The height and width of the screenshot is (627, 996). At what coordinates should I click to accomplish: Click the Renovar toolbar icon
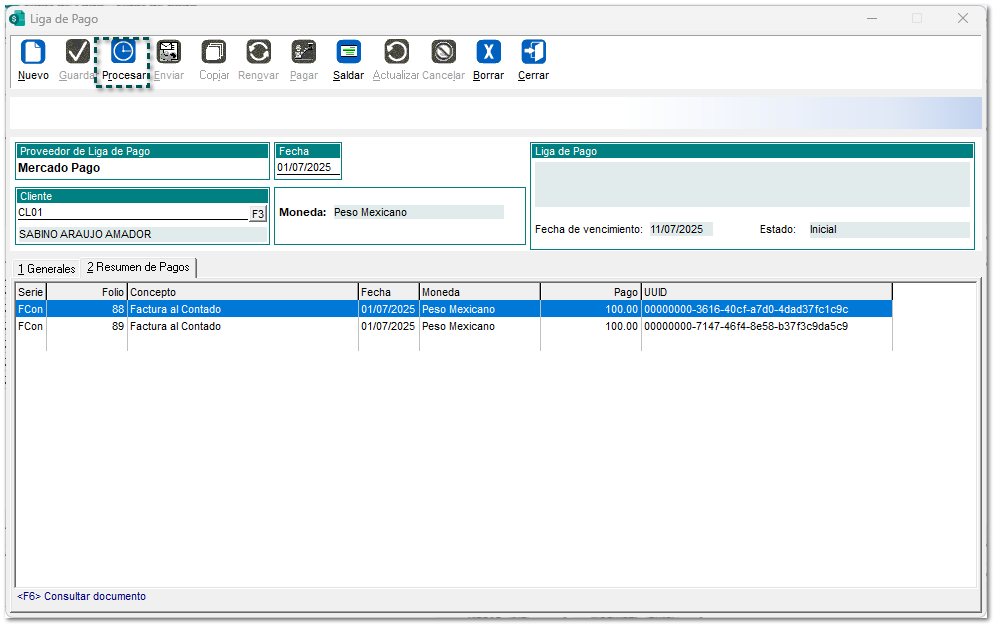click(259, 52)
